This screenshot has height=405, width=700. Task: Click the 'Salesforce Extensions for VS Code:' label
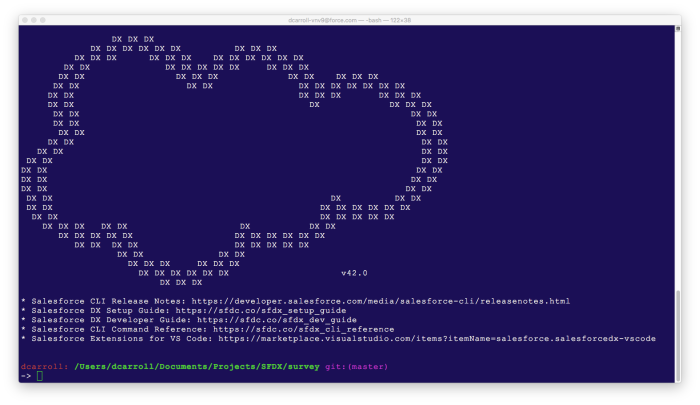[122, 339]
